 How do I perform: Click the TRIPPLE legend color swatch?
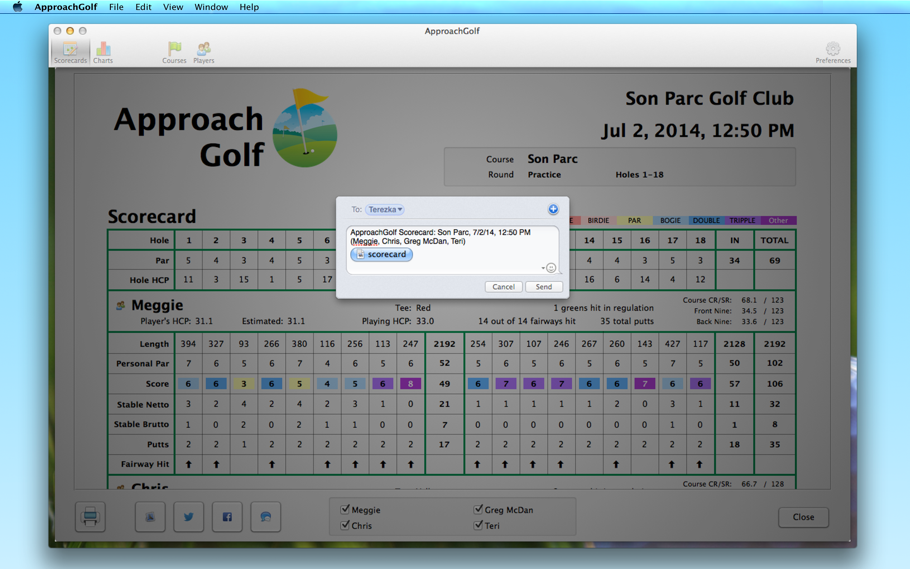742,221
